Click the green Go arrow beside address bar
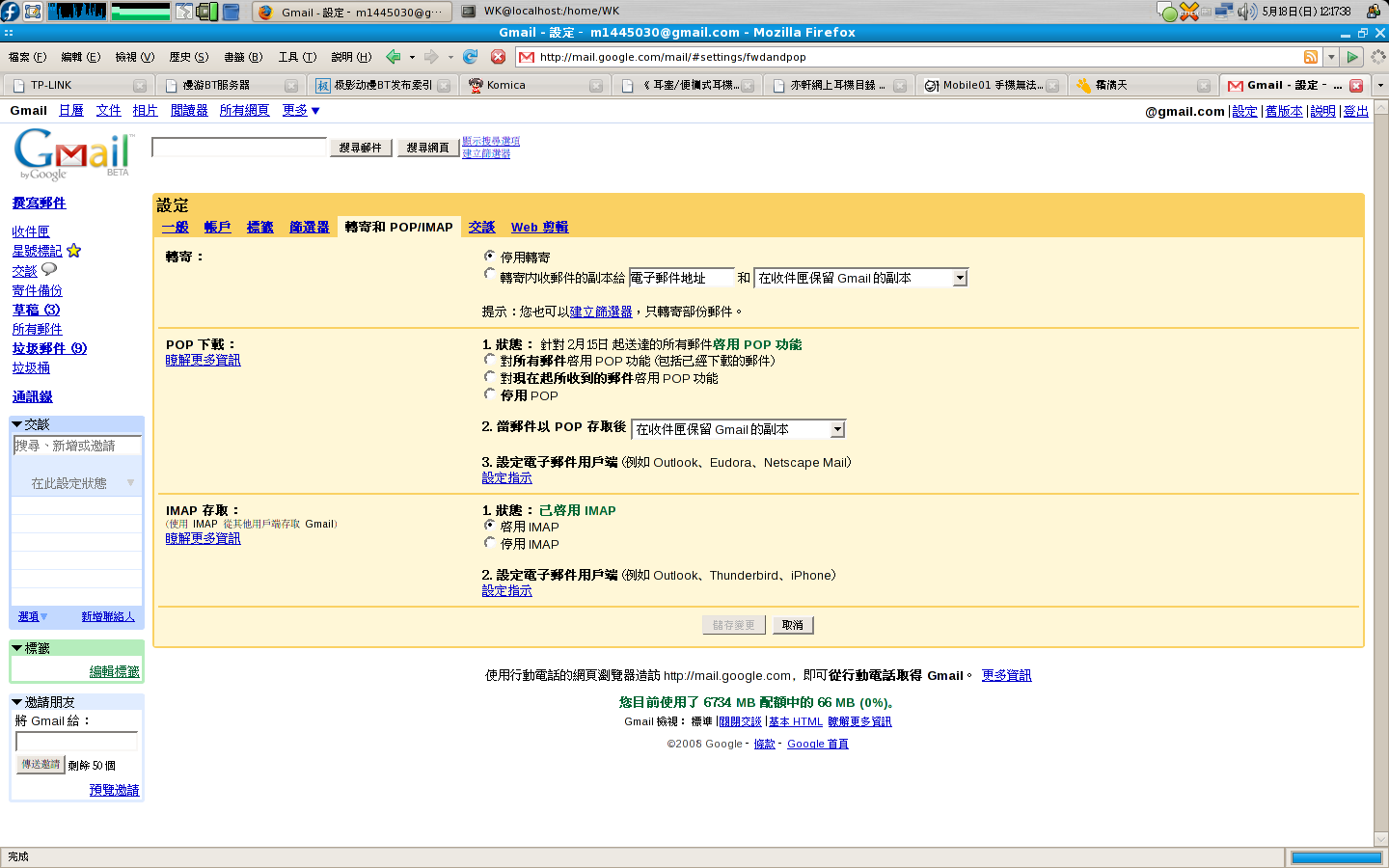The image size is (1389, 868). point(1352,57)
